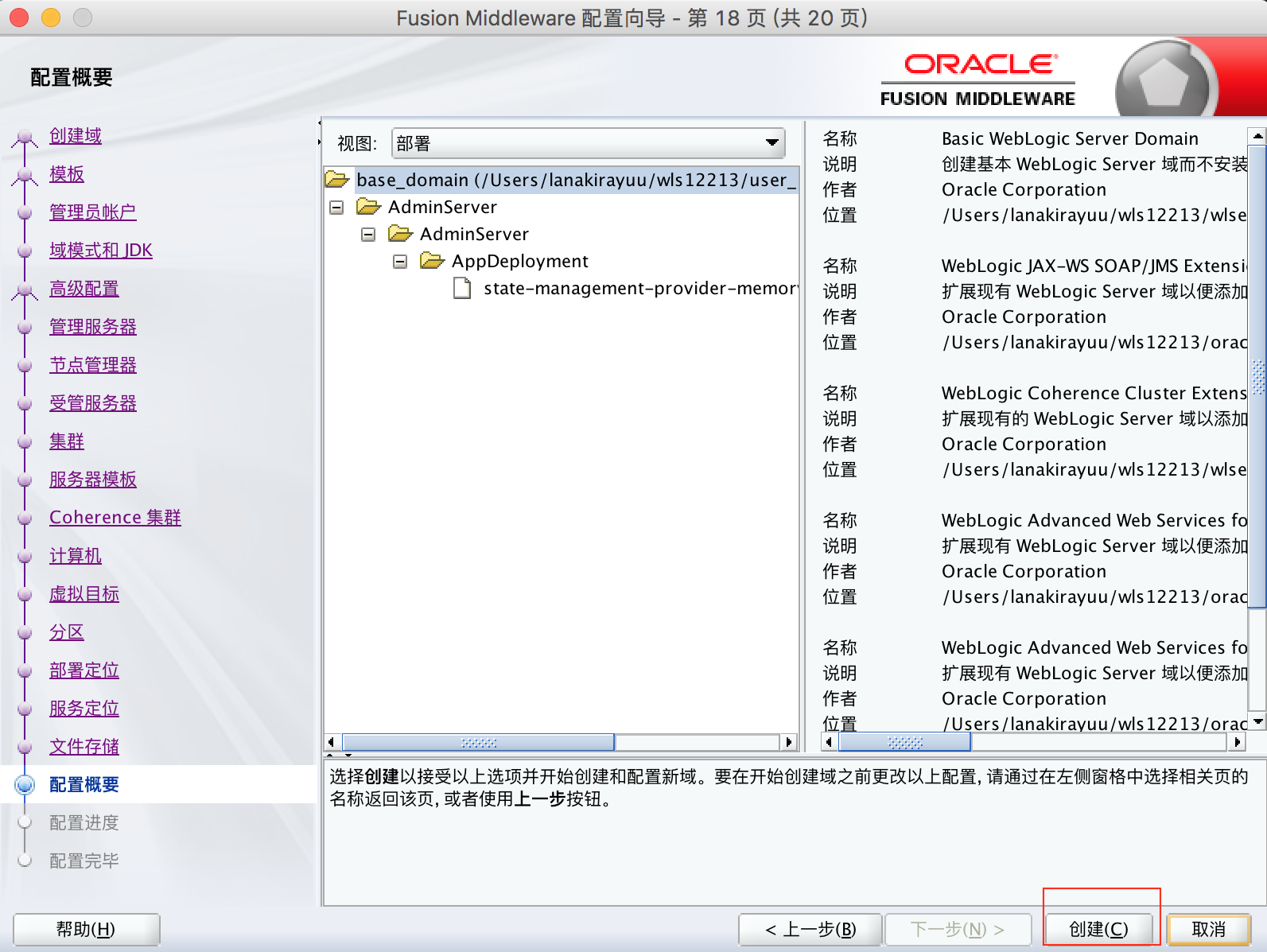Click the top-level AdminServer folder icon

(x=369, y=207)
